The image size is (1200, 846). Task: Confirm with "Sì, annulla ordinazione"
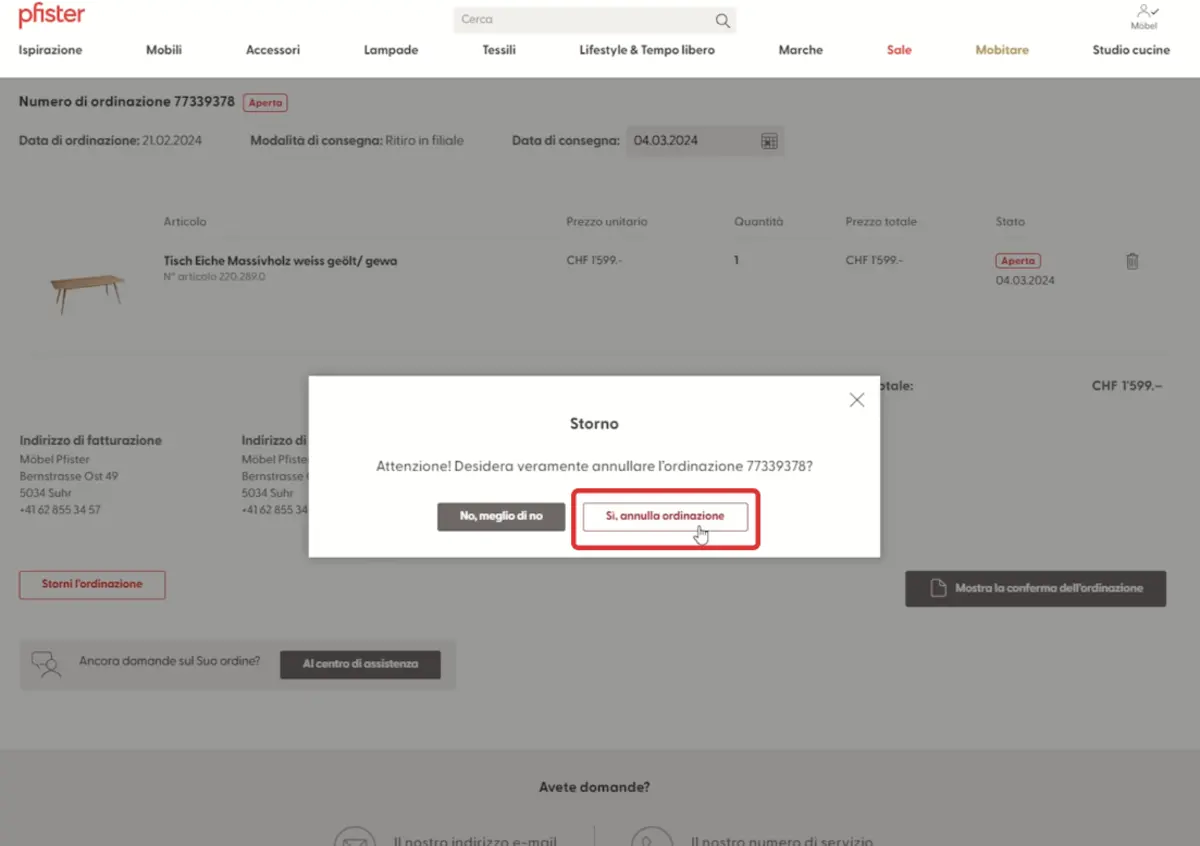tap(665, 516)
